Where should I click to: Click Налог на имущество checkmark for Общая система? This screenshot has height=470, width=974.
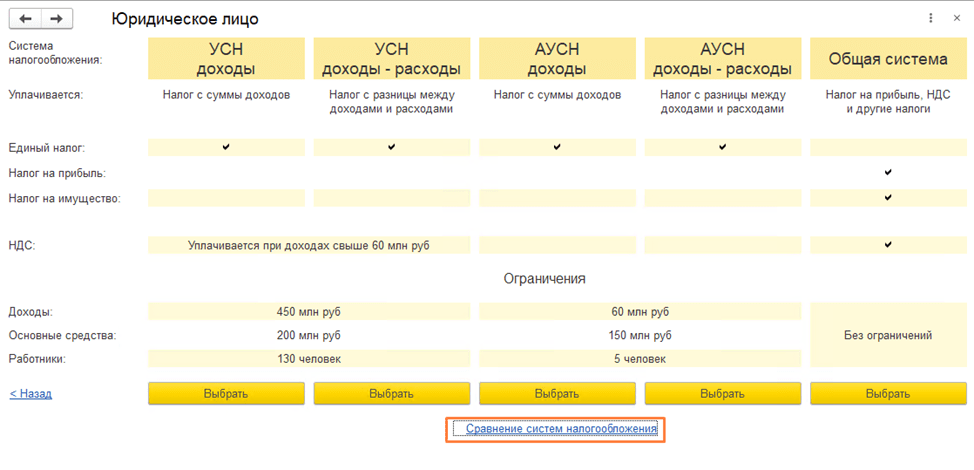888,198
